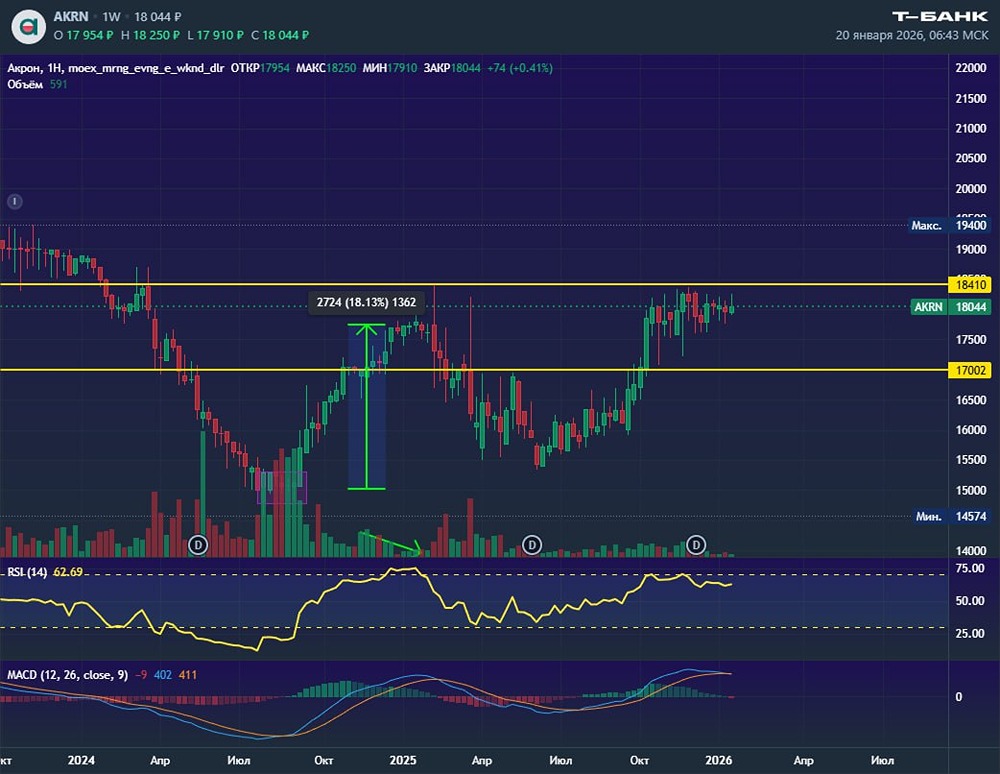Click the high value H 18 250 ₽

(151, 35)
